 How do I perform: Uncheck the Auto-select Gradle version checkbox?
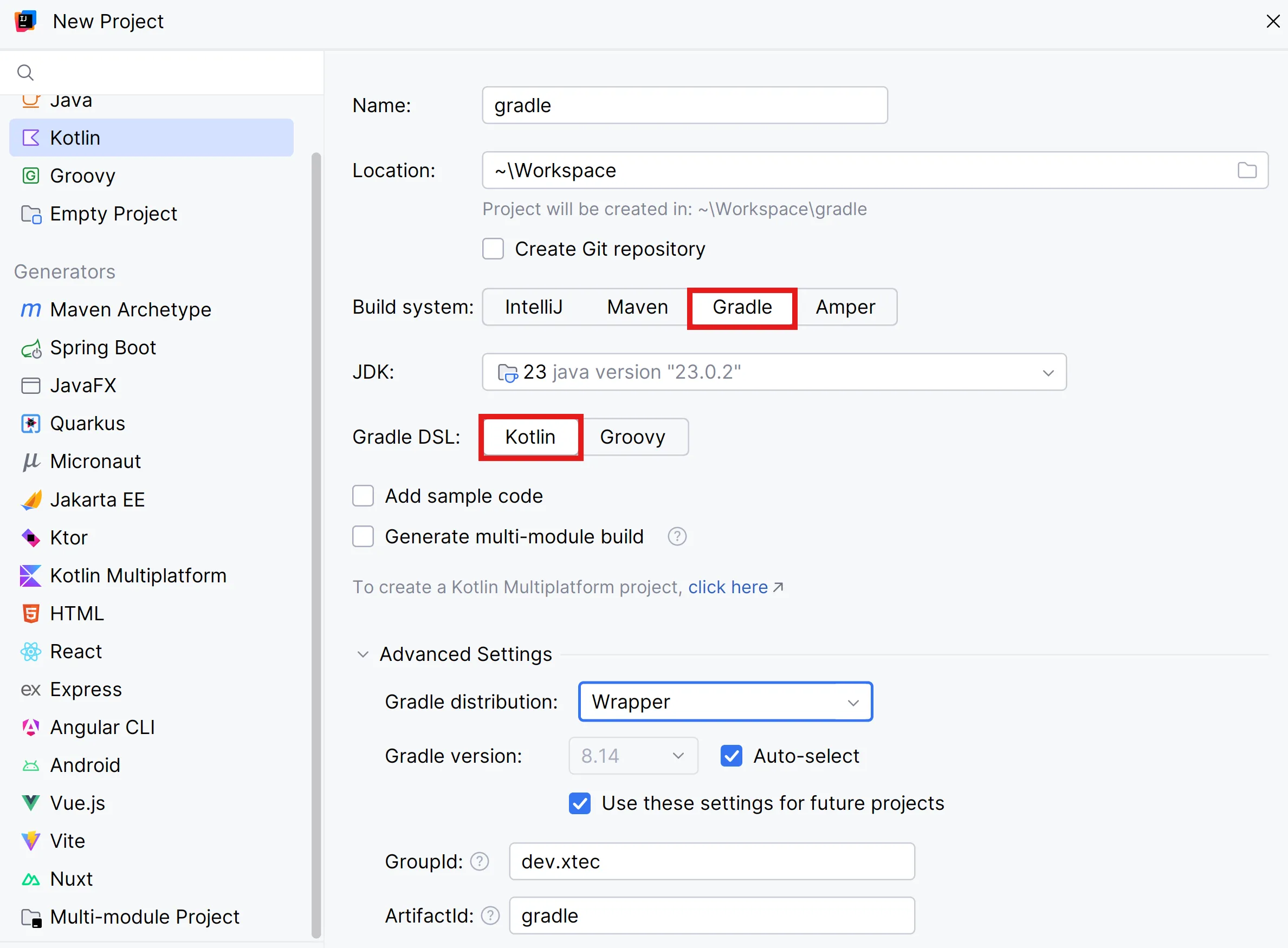pos(732,756)
